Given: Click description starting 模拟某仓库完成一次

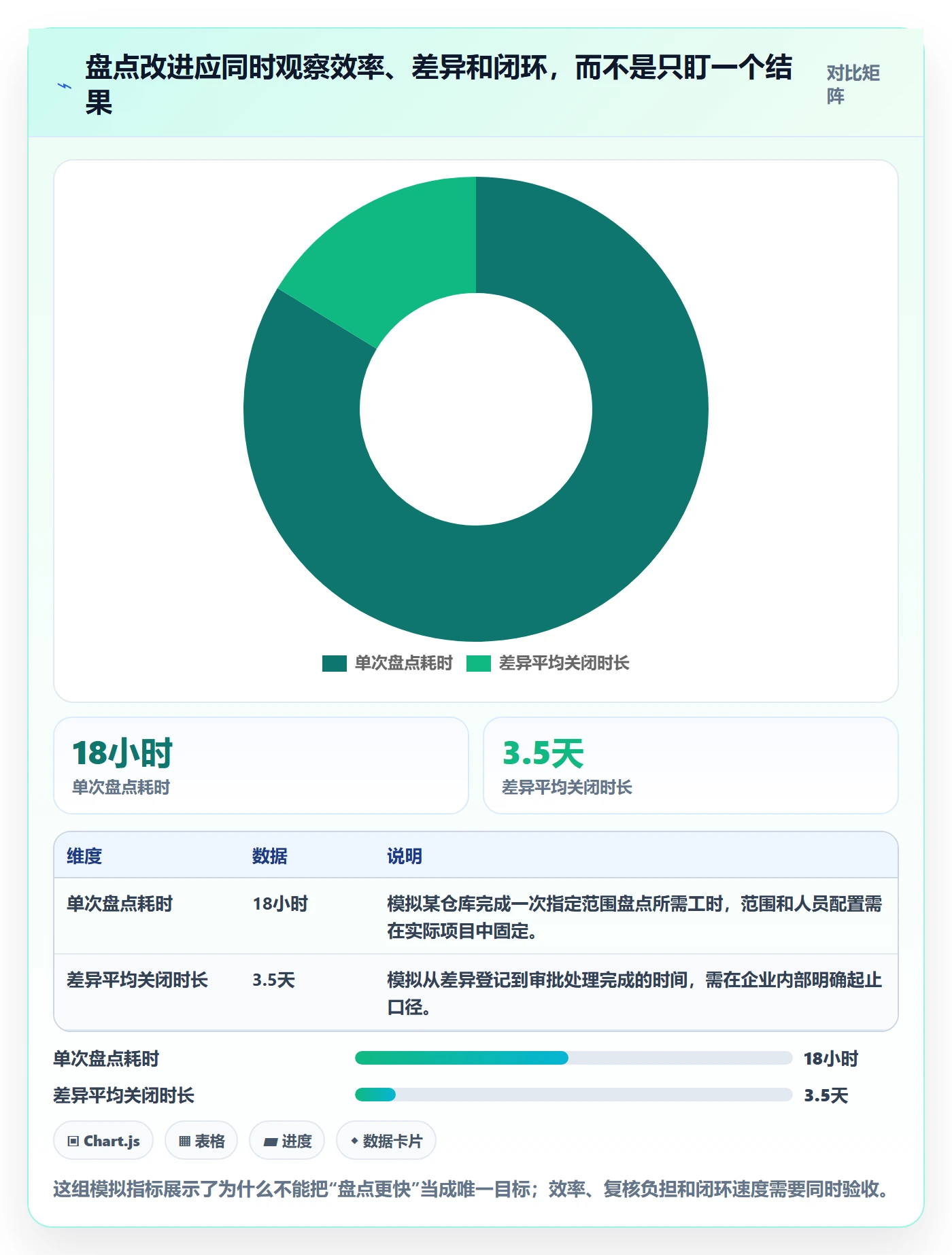Looking at the screenshot, I should pos(634,917).
